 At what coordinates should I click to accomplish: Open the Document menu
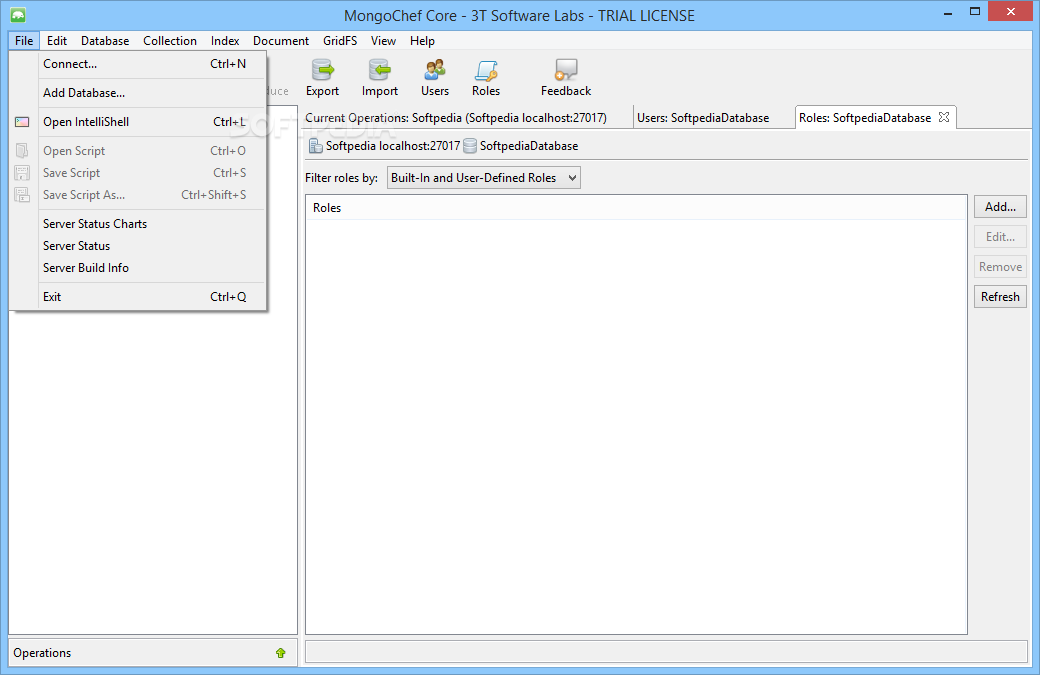pyautogui.click(x=281, y=40)
